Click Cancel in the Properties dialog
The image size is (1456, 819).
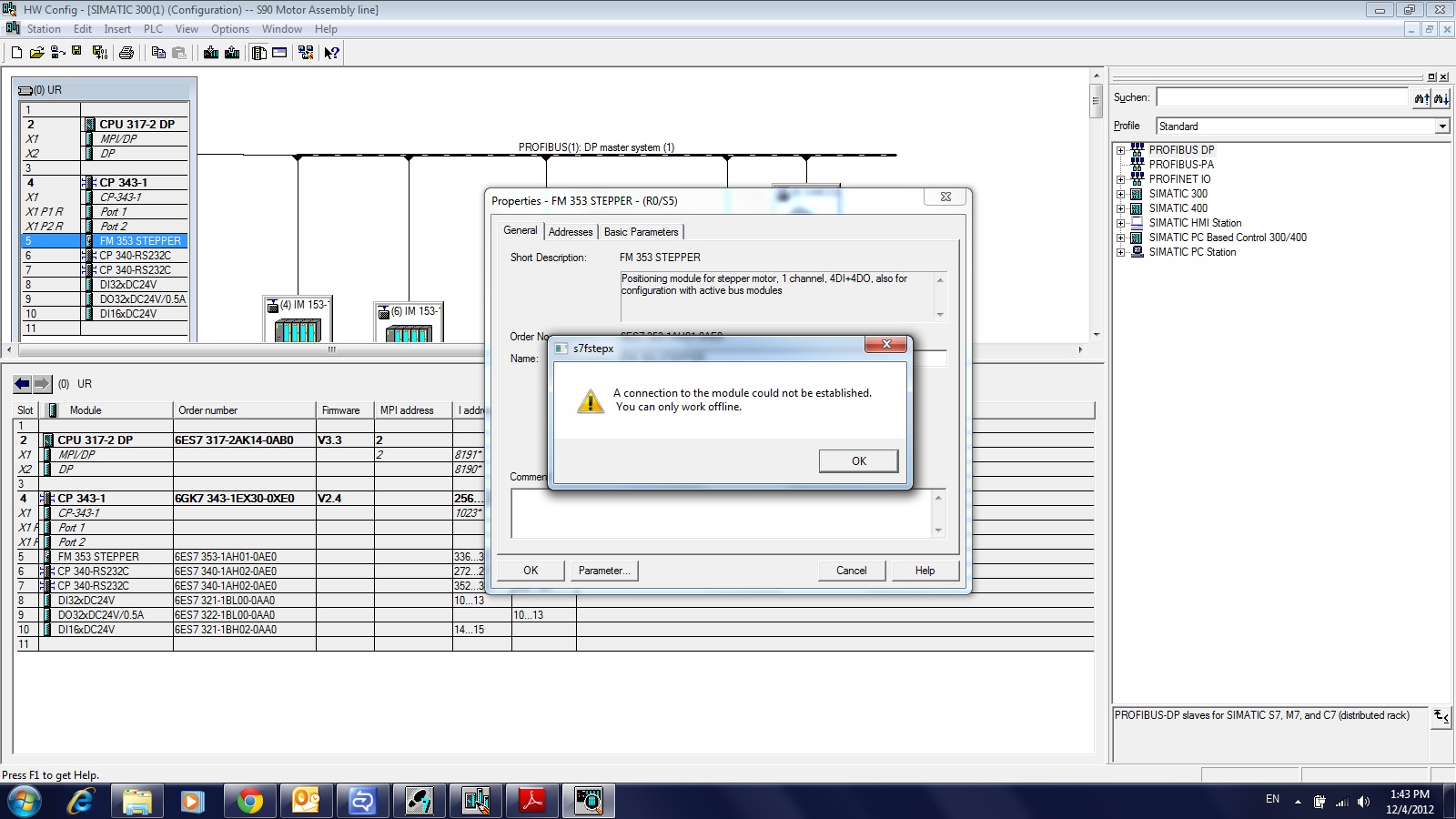pos(851,571)
